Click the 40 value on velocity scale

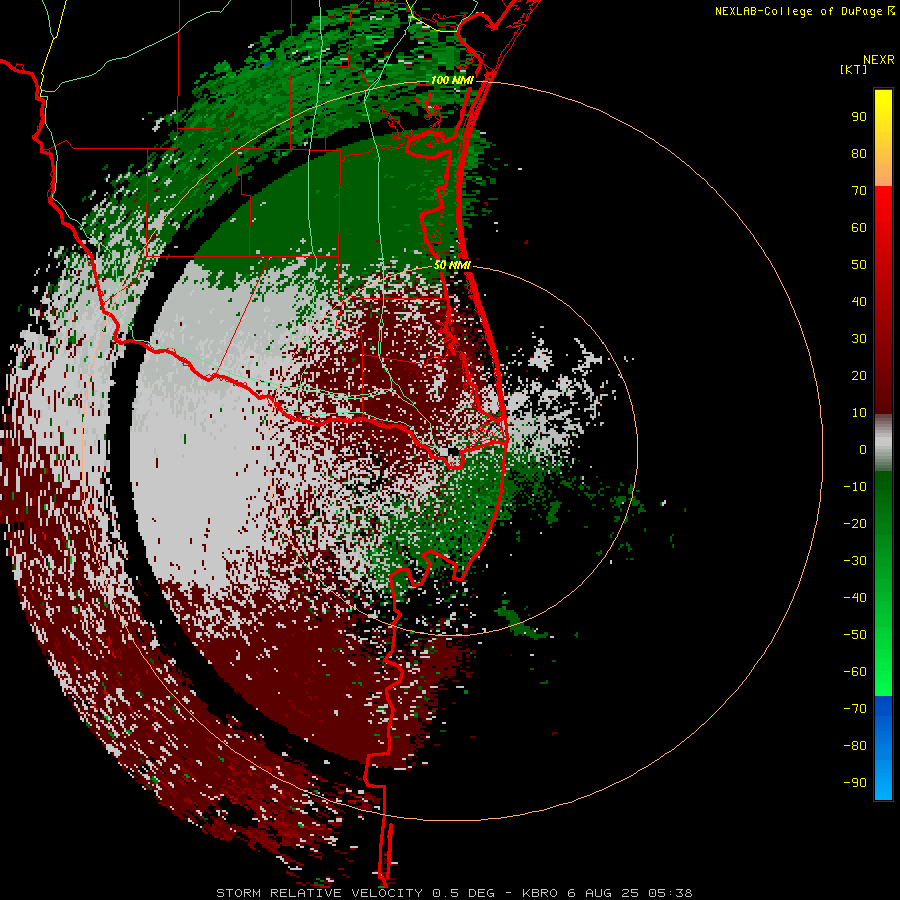[x=859, y=301]
